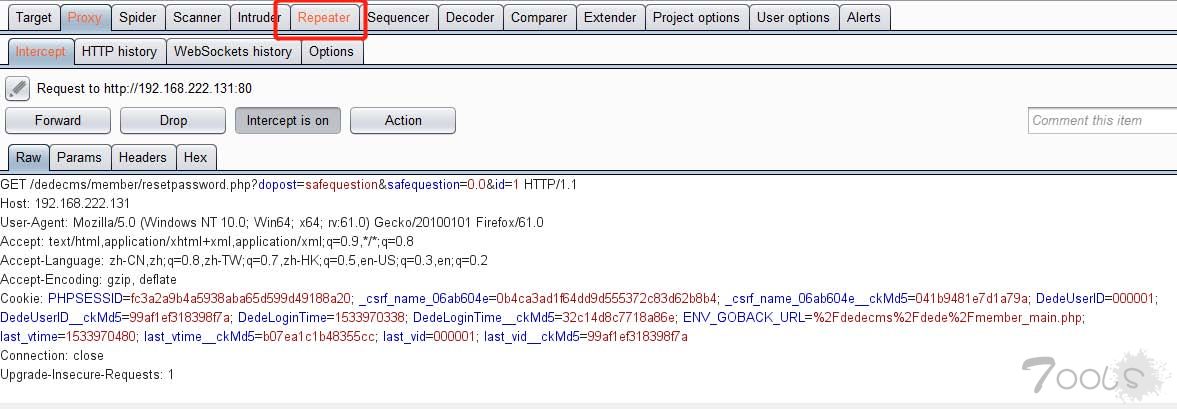1177x409 pixels.
Task: Open the Project options tab
Action: coord(697,17)
